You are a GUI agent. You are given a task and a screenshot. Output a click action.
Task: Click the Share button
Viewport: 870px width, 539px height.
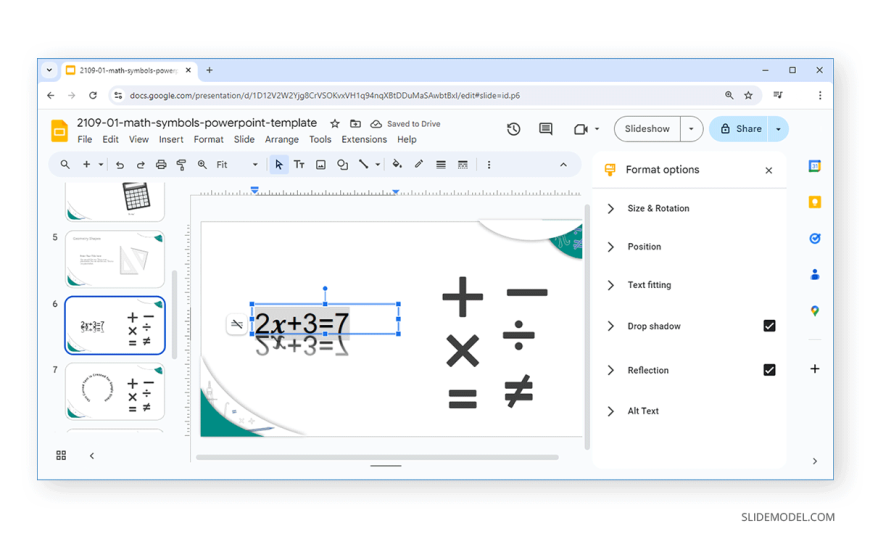click(x=740, y=129)
